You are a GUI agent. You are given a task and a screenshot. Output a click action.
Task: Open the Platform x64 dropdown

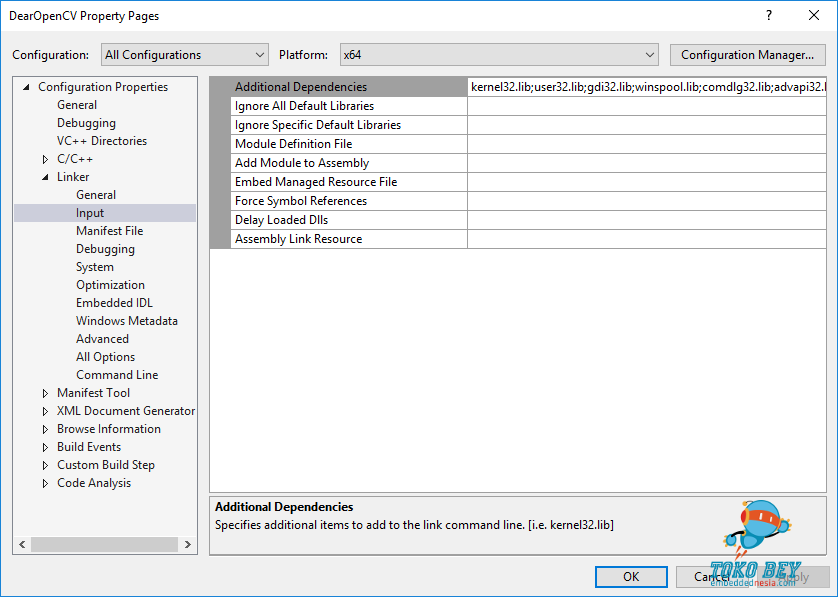coord(499,55)
